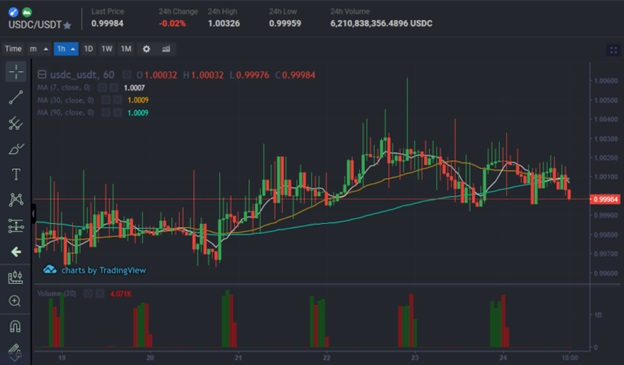Click the 1.00600 price scale label
Viewport: 624px width, 365px height.
(606, 81)
